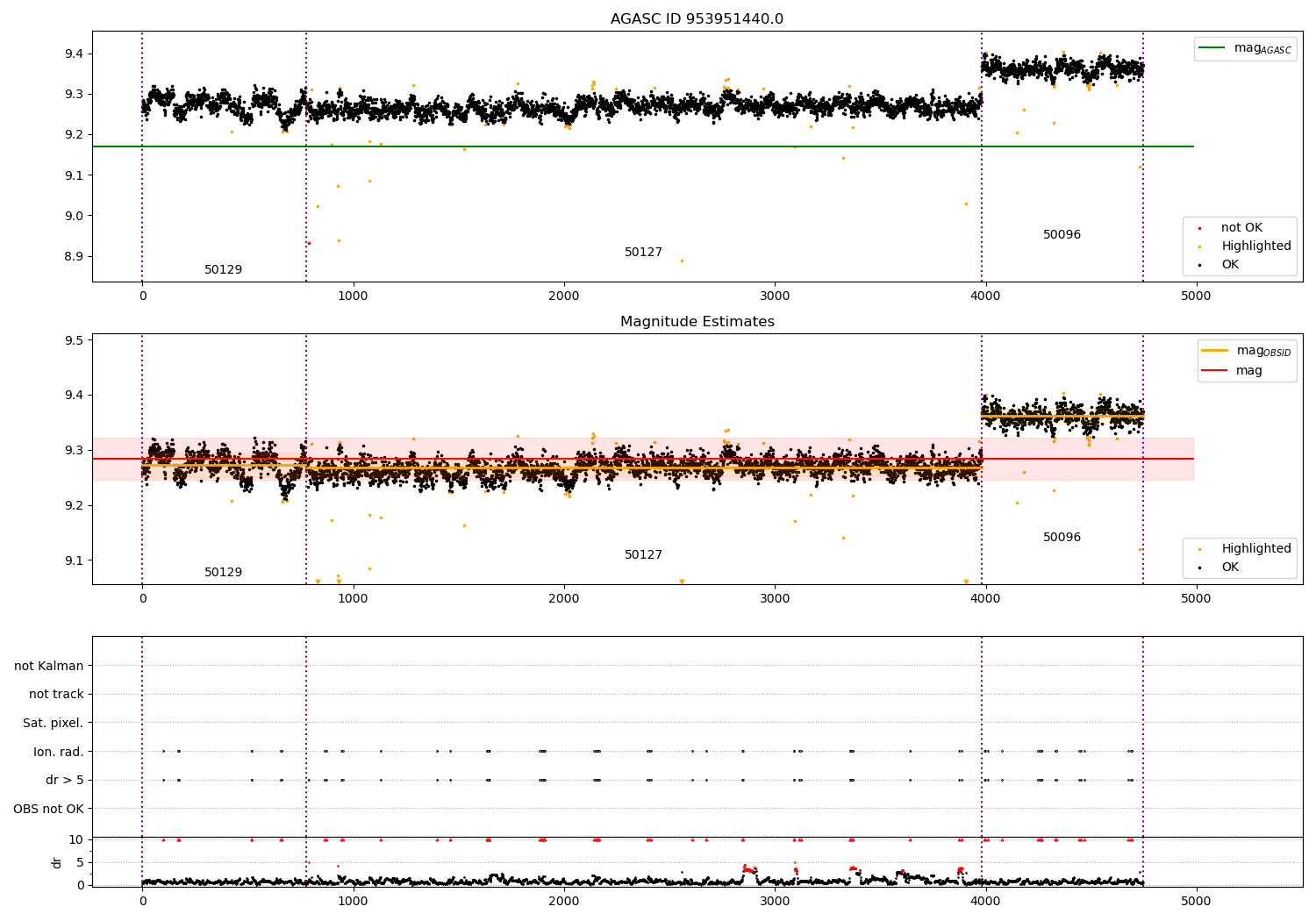This screenshot has height=921, width=1316.
Task: Click orange line sample in mag OBSID legend
Action: pyautogui.click(x=1215, y=351)
